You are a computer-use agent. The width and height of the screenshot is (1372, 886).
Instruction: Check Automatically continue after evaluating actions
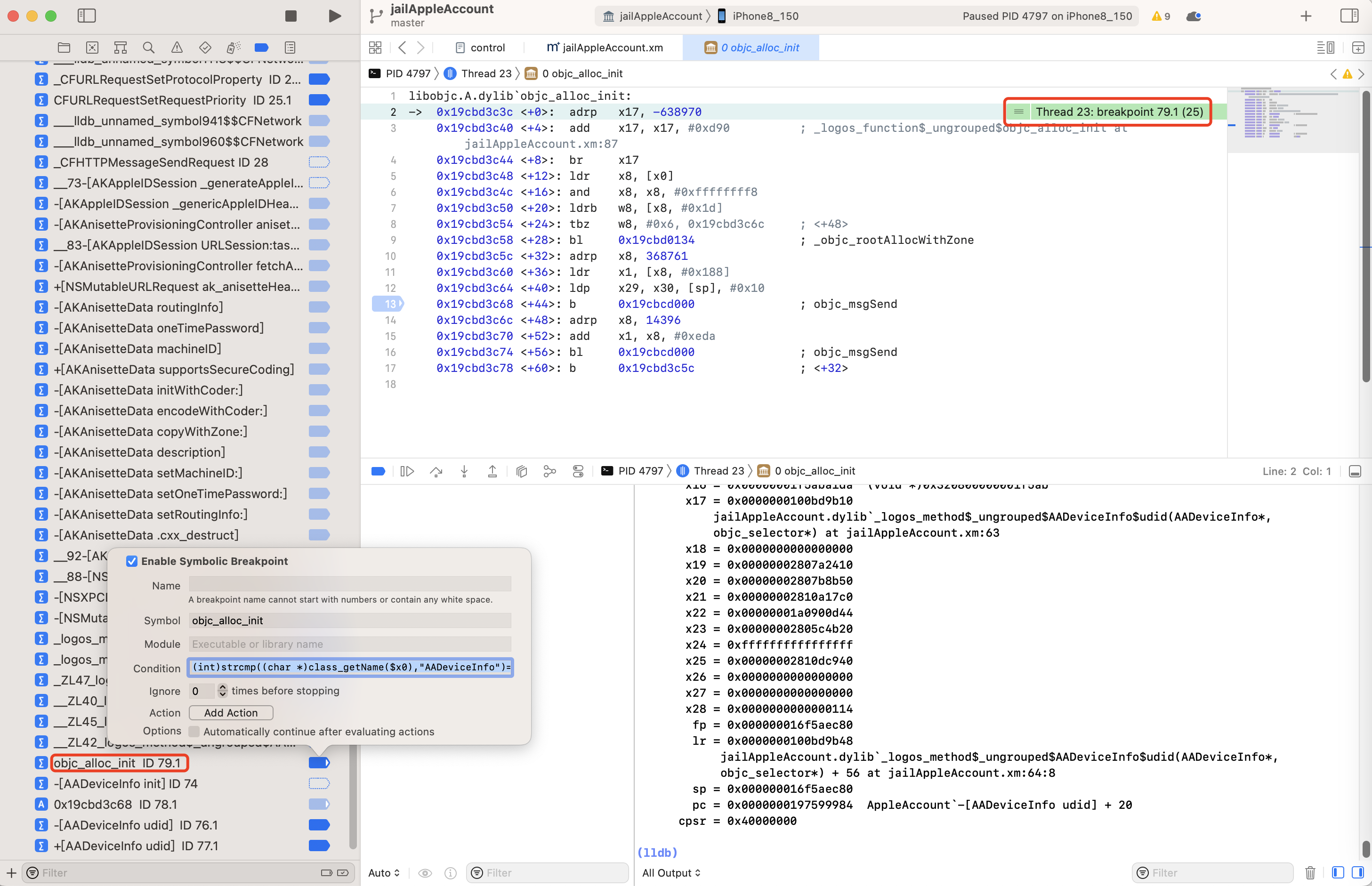[194, 731]
